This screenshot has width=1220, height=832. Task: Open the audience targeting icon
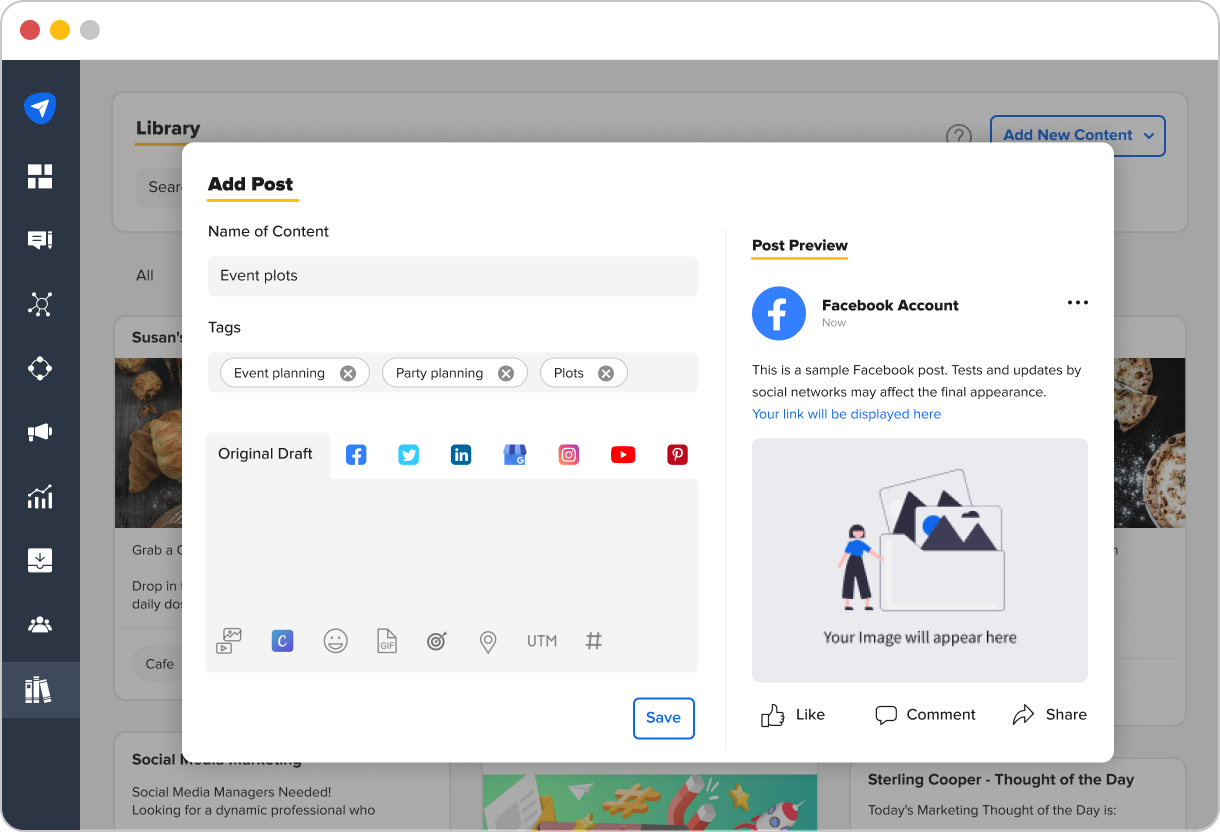(437, 641)
